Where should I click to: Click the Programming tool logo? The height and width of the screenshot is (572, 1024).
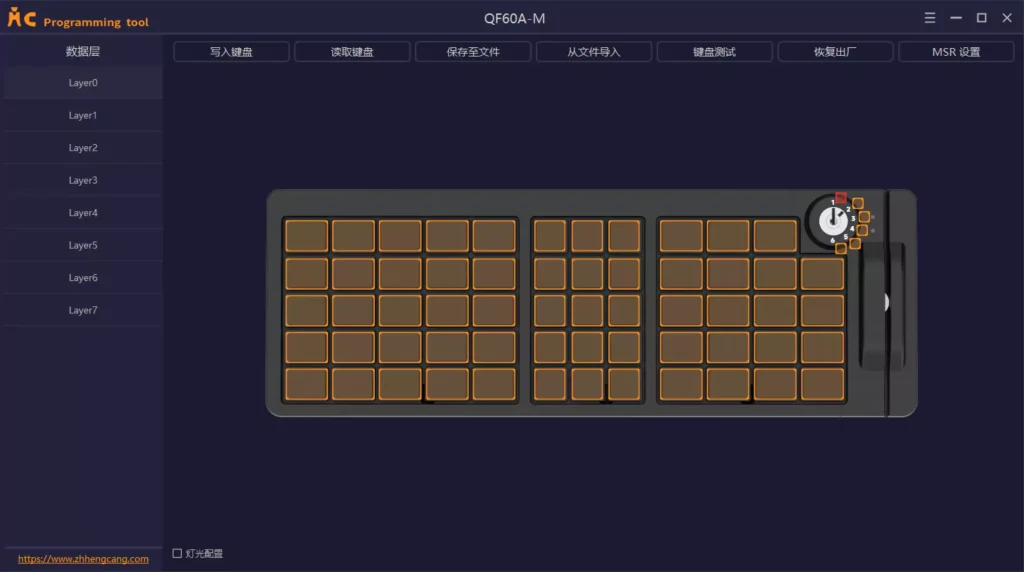coord(78,18)
